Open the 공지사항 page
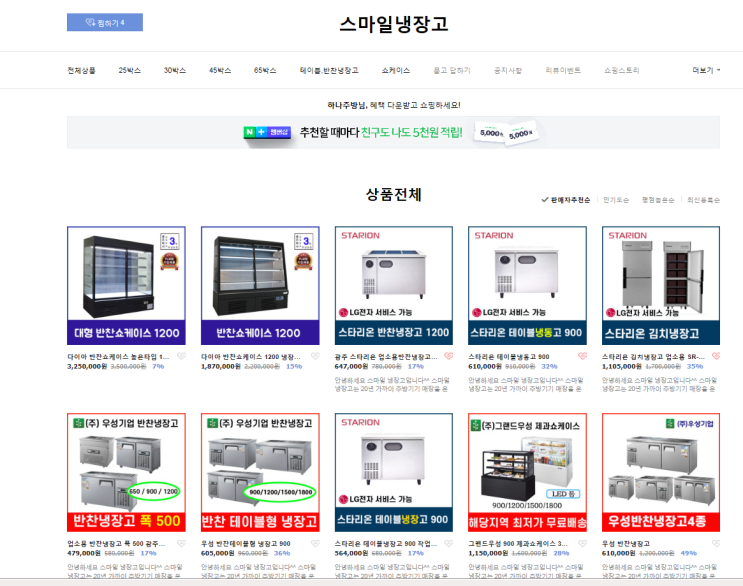The height and width of the screenshot is (586, 743). coord(508,71)
